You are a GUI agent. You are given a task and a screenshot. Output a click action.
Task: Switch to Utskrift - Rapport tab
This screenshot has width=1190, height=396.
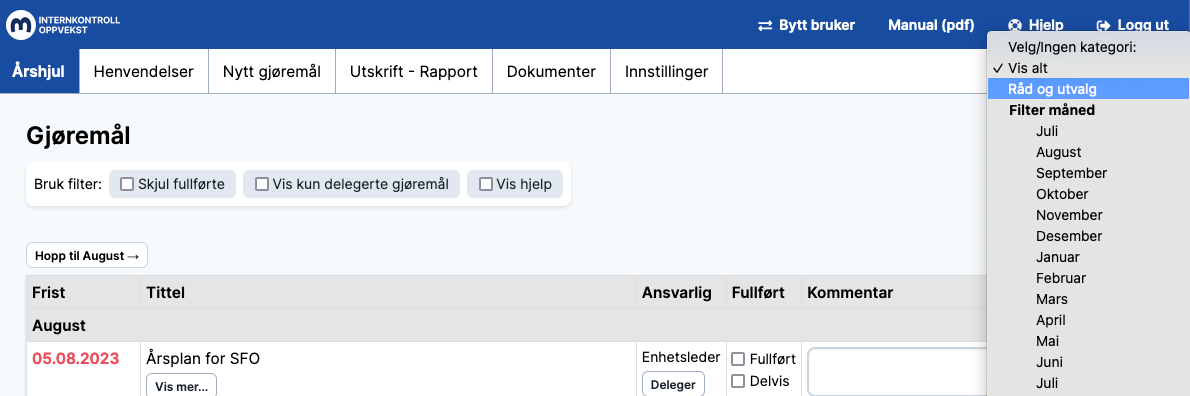point(414,71)
